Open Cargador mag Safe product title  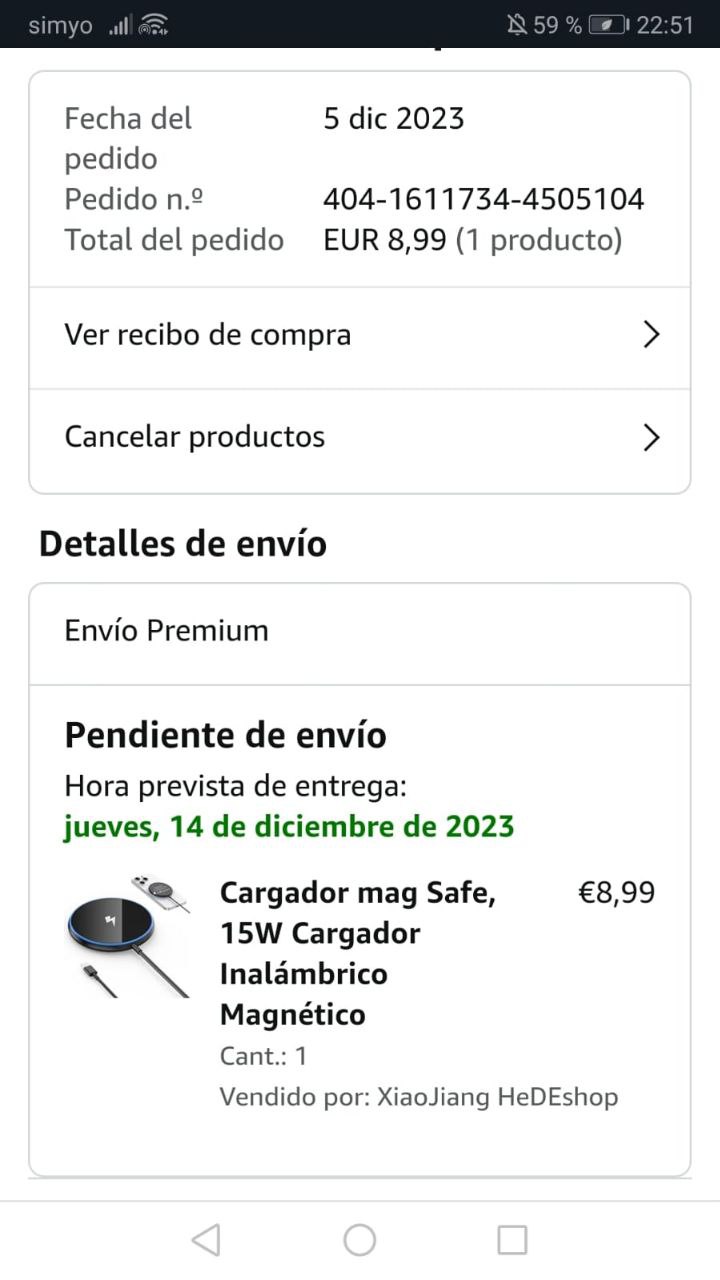[358, 953]
